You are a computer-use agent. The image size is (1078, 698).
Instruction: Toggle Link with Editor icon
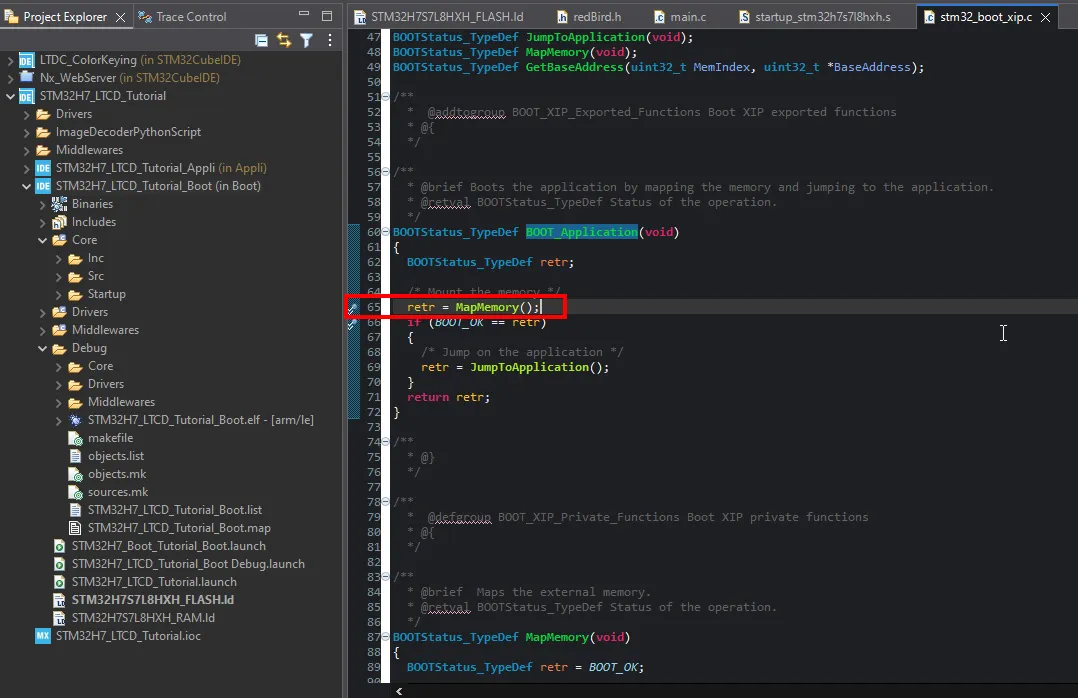pyautogui.click(x=284, y=41)
